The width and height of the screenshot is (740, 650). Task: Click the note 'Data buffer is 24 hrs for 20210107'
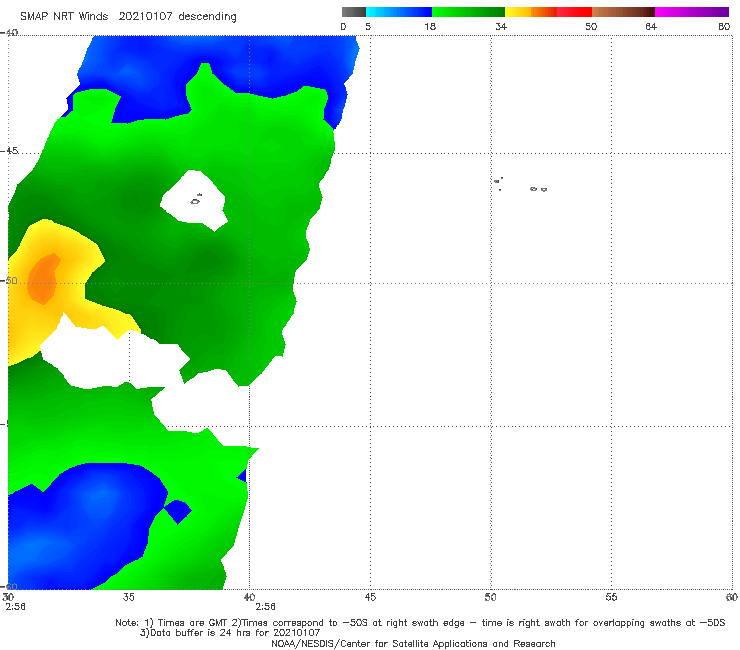click(x=230, y=633)
